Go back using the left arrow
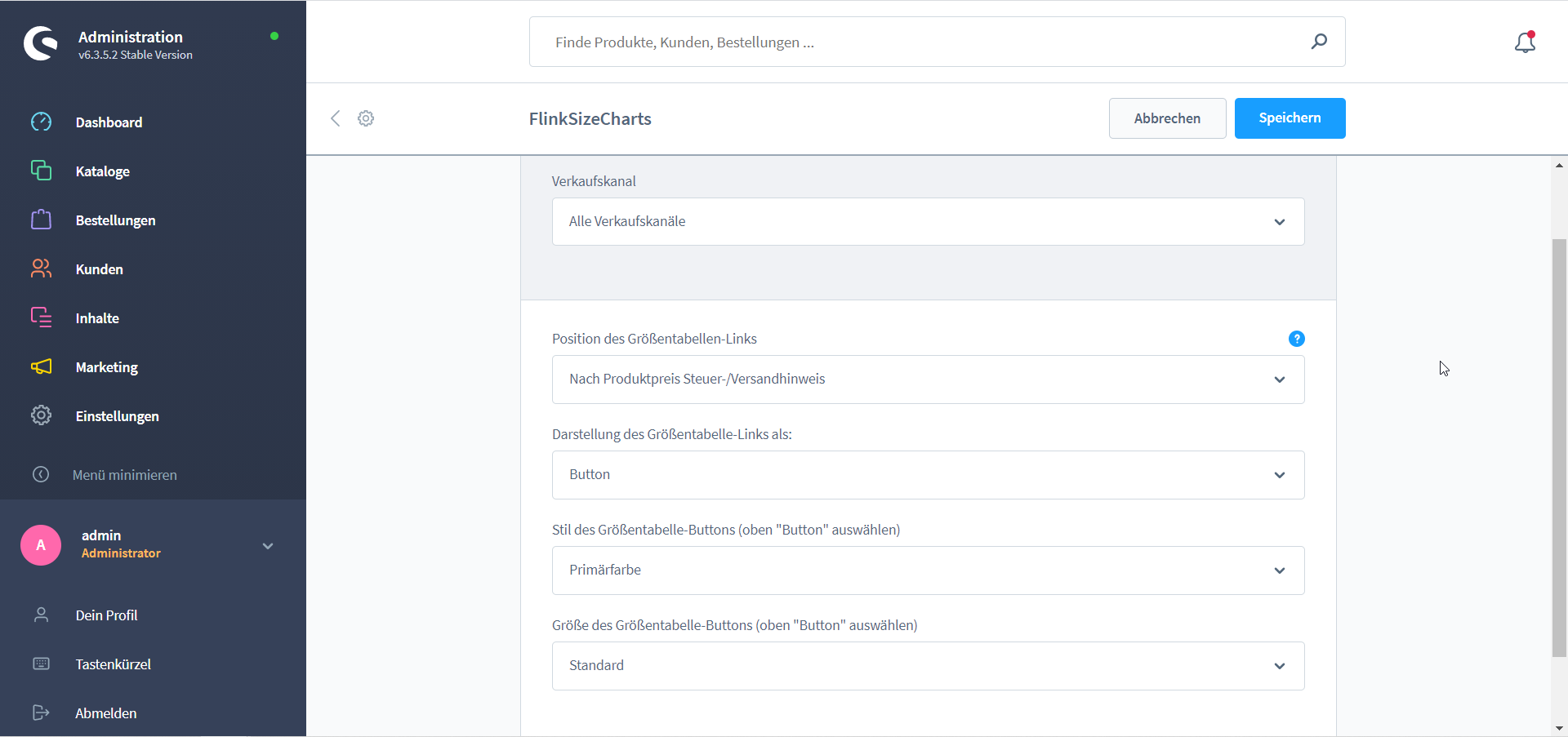Screen dimensions: 1568x737 pos(335,118)
